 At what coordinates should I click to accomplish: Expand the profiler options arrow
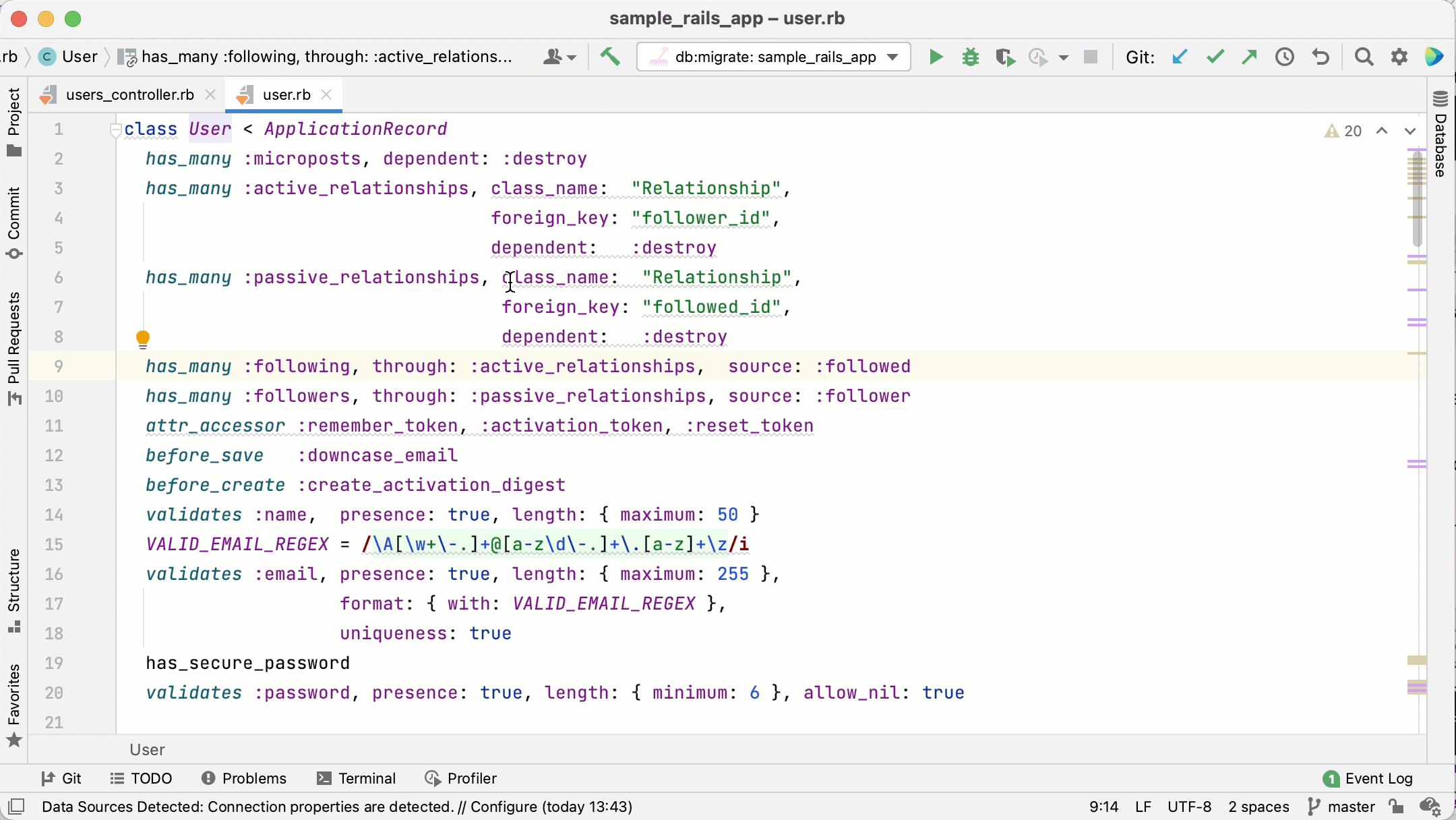[1064, 58]
